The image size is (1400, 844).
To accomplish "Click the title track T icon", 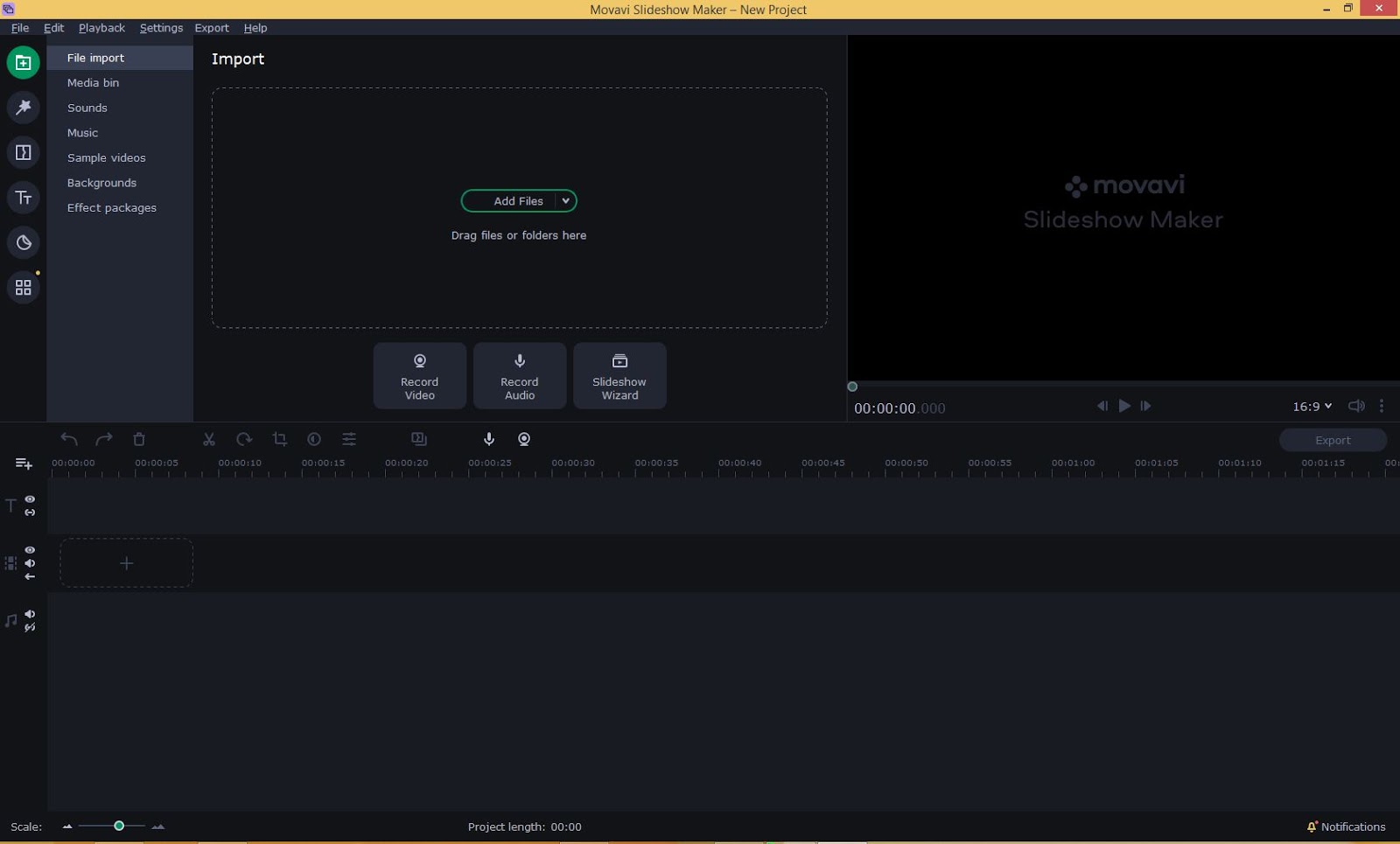I will coord(10,506).
